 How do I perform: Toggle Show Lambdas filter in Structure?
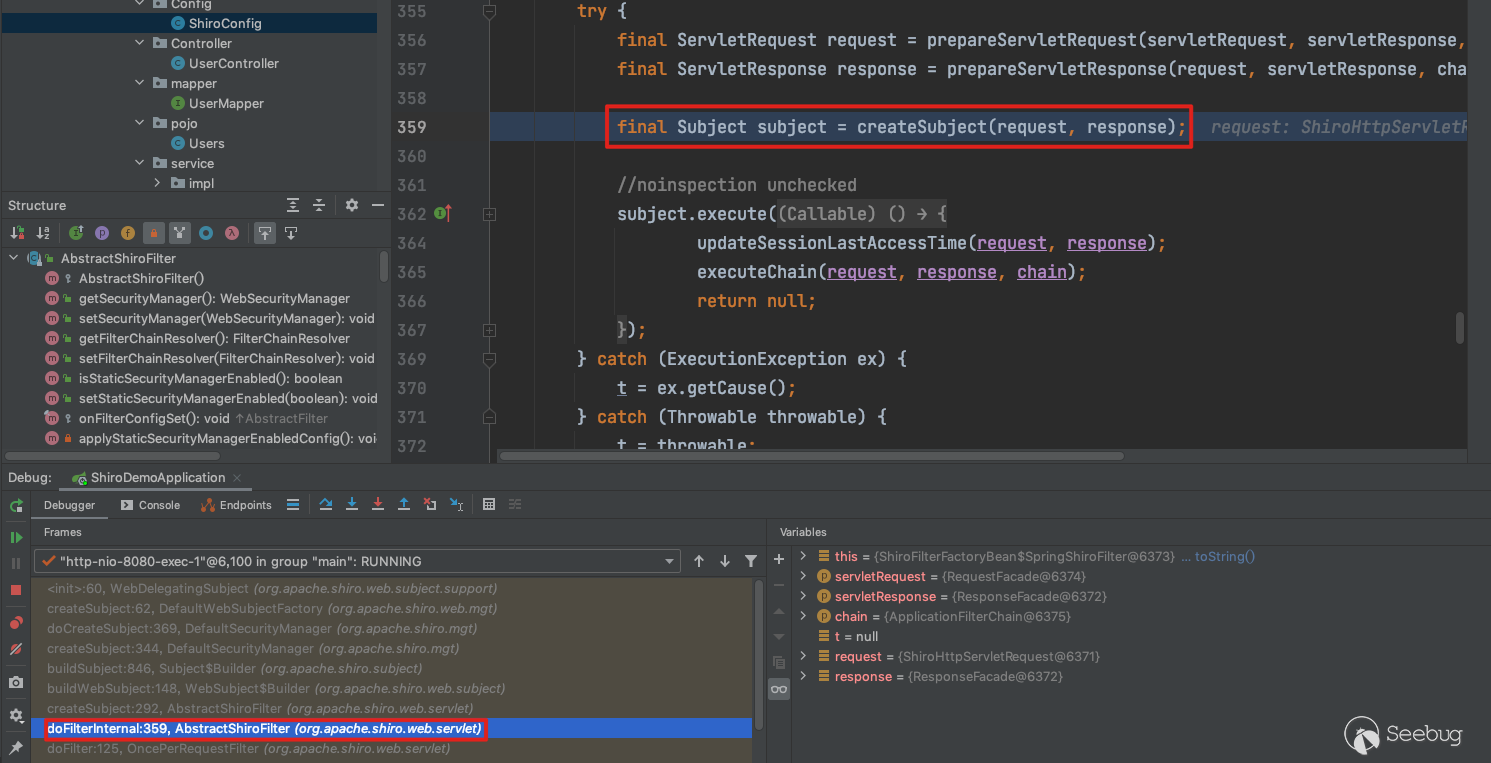231,233
